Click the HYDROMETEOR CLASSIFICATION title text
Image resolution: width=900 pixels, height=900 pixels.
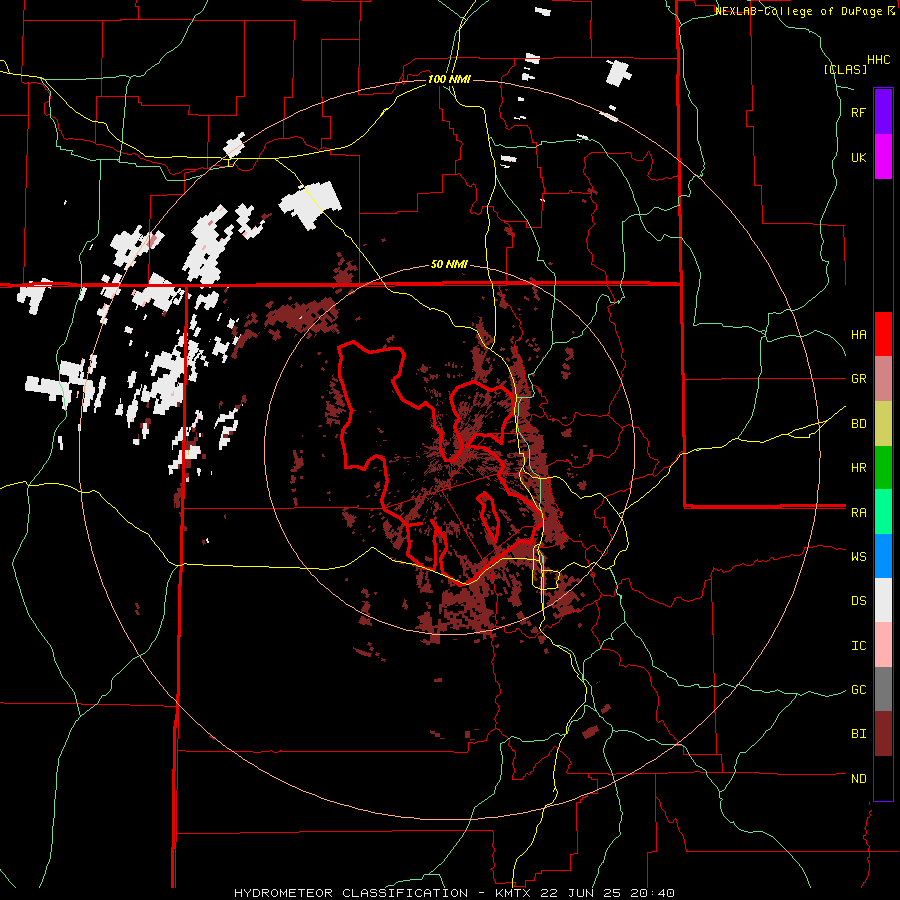coord(351,893)
